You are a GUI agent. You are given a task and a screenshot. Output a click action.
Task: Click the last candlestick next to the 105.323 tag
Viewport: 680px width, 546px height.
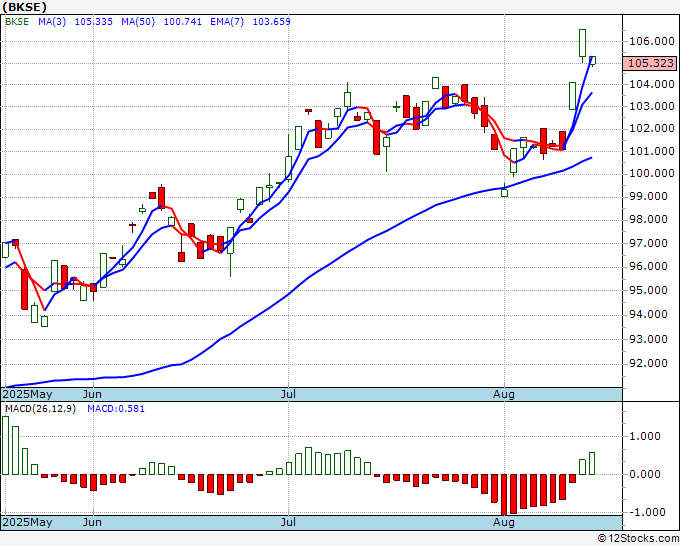592,61
